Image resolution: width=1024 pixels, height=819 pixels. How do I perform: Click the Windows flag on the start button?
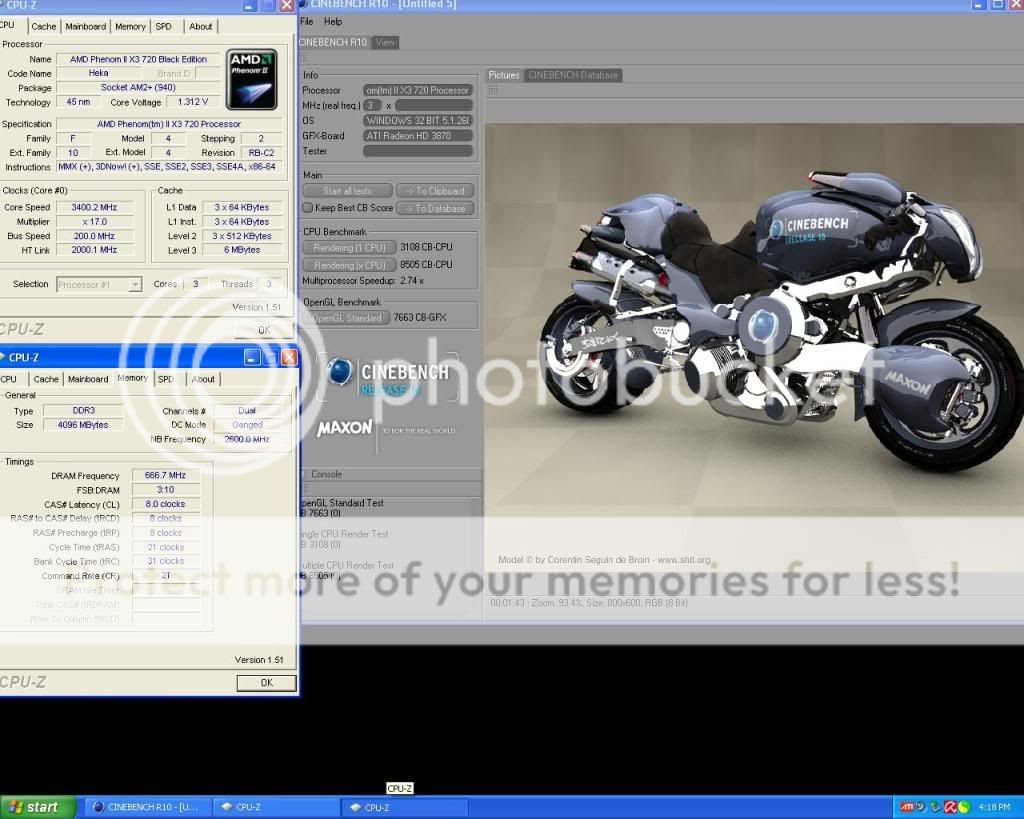click(x=16, y=807)
